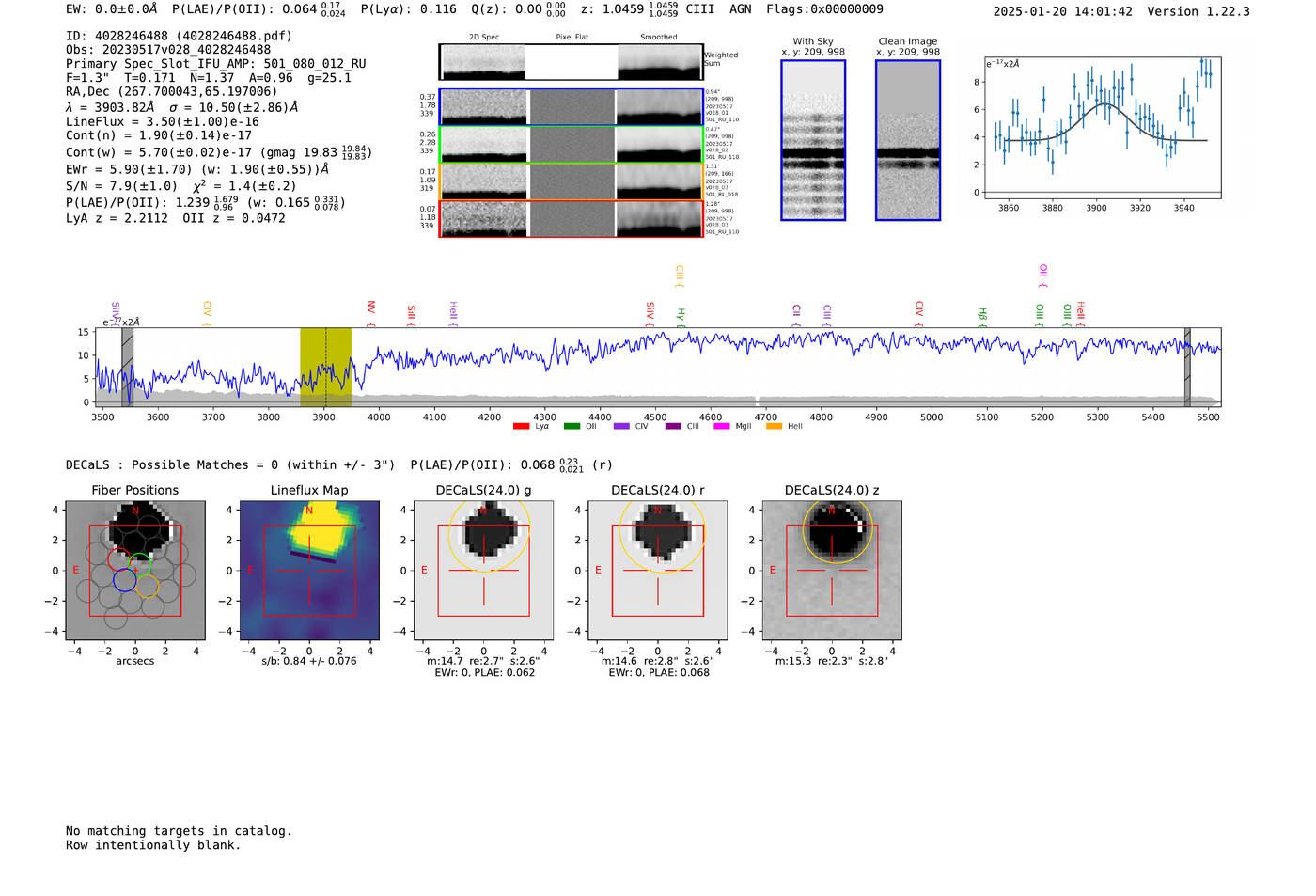Viewport: 1316px width, 896px height.
Task: Click the Primary Spec_Slot_IFU_AMP line
Action: [x=216, y=64]
